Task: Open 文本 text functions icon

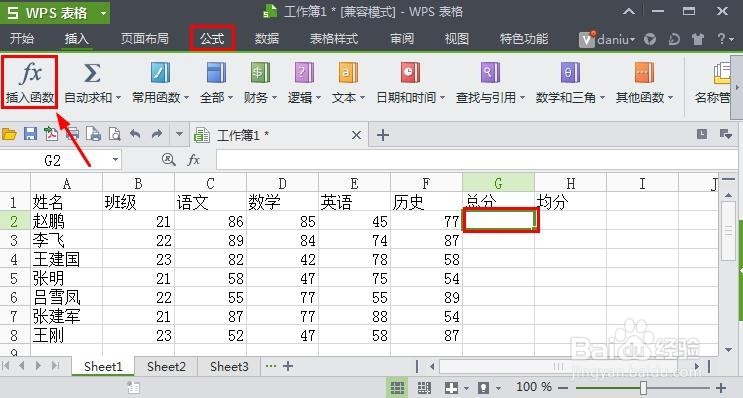Action: (x=348, y=73)
